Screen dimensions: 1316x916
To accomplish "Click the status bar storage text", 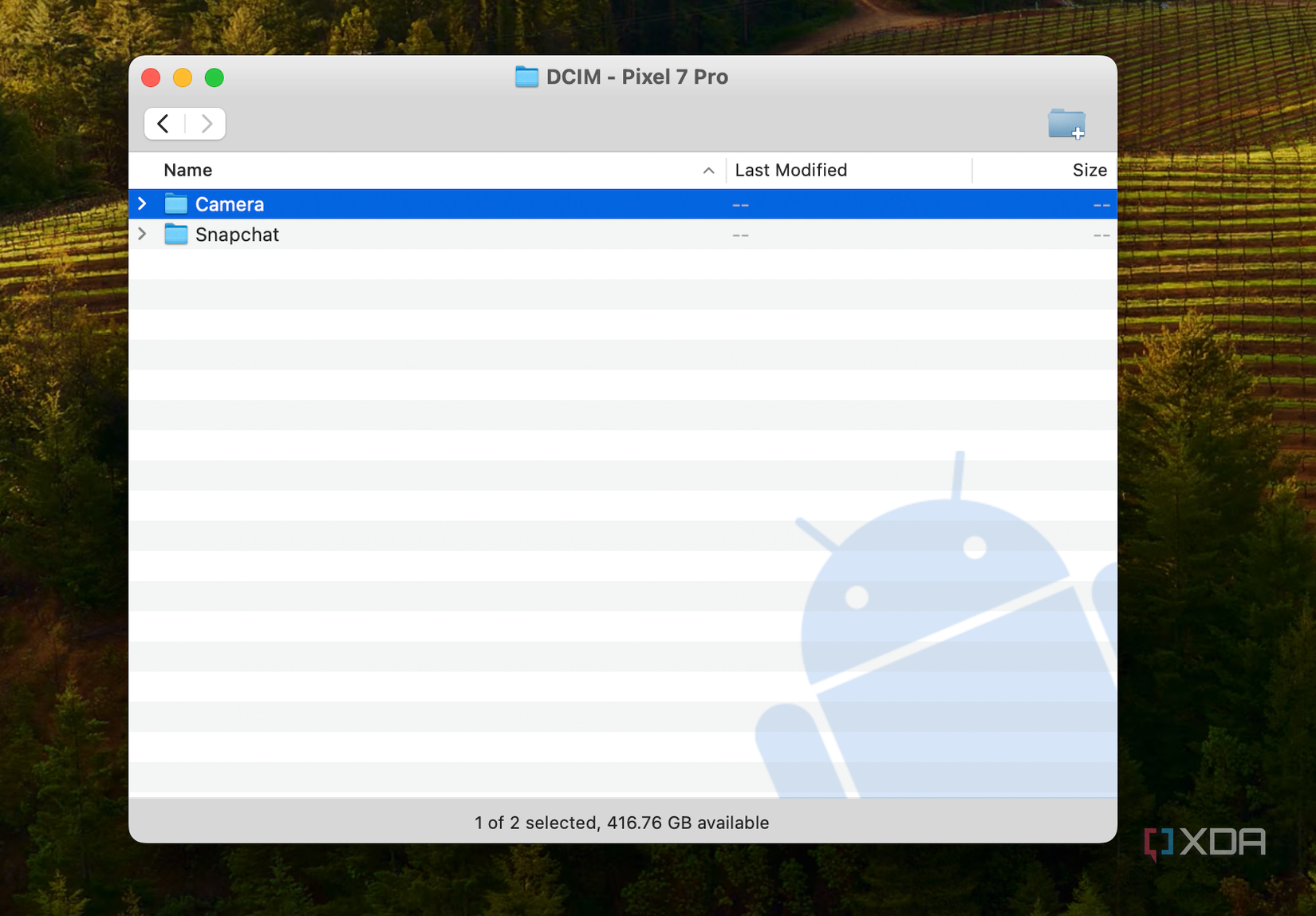I will tap(622, 823).
